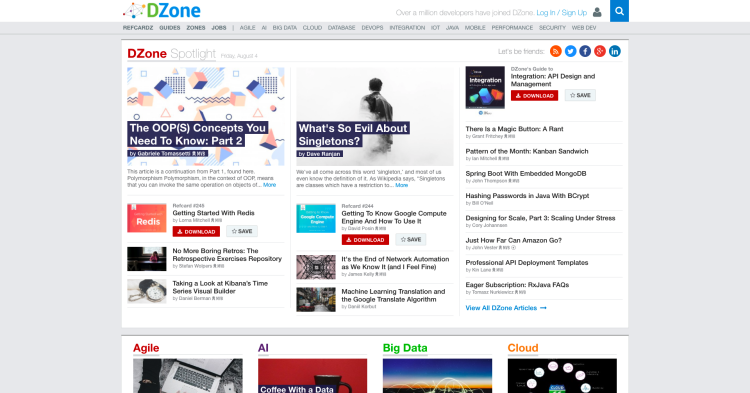The height and width of the screenshot is (393, 750).
Task: Open Pattern of the Month: Kanban Sandwich
Action: coord(527,151)
